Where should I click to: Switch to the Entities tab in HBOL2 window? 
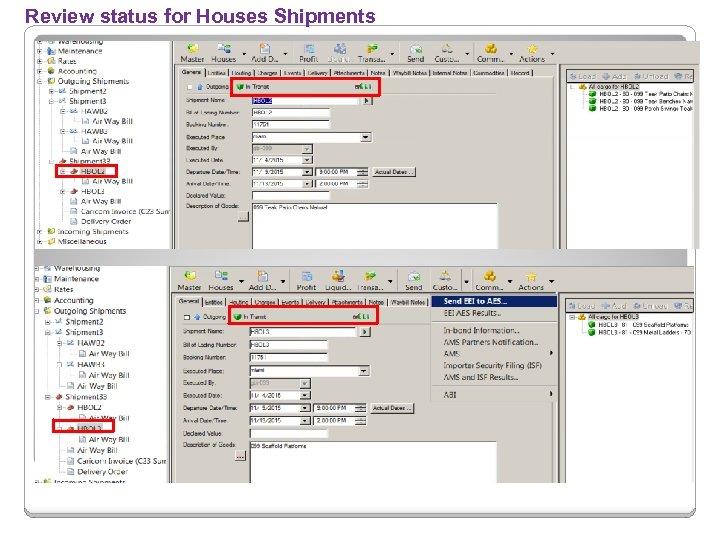point(216,73)
